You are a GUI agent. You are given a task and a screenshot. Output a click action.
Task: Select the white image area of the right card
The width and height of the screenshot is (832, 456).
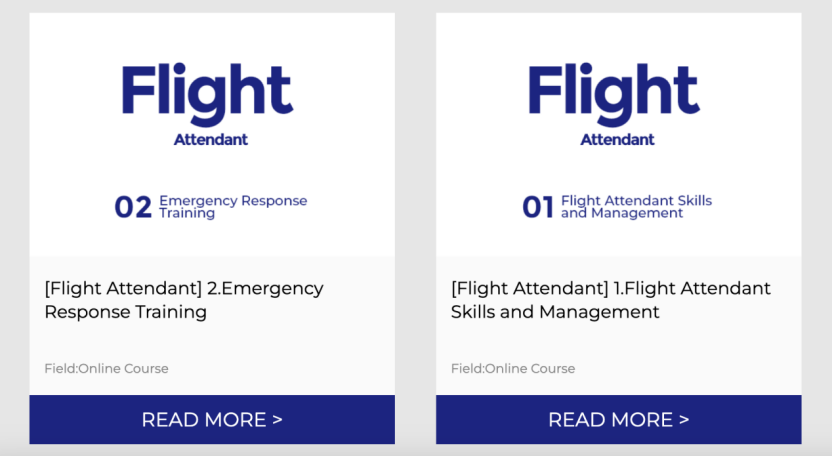coord(619,134)
